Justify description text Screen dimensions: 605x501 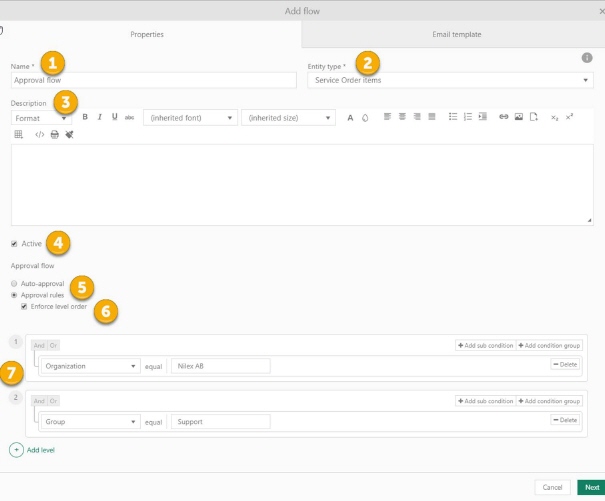coord(432,117)
